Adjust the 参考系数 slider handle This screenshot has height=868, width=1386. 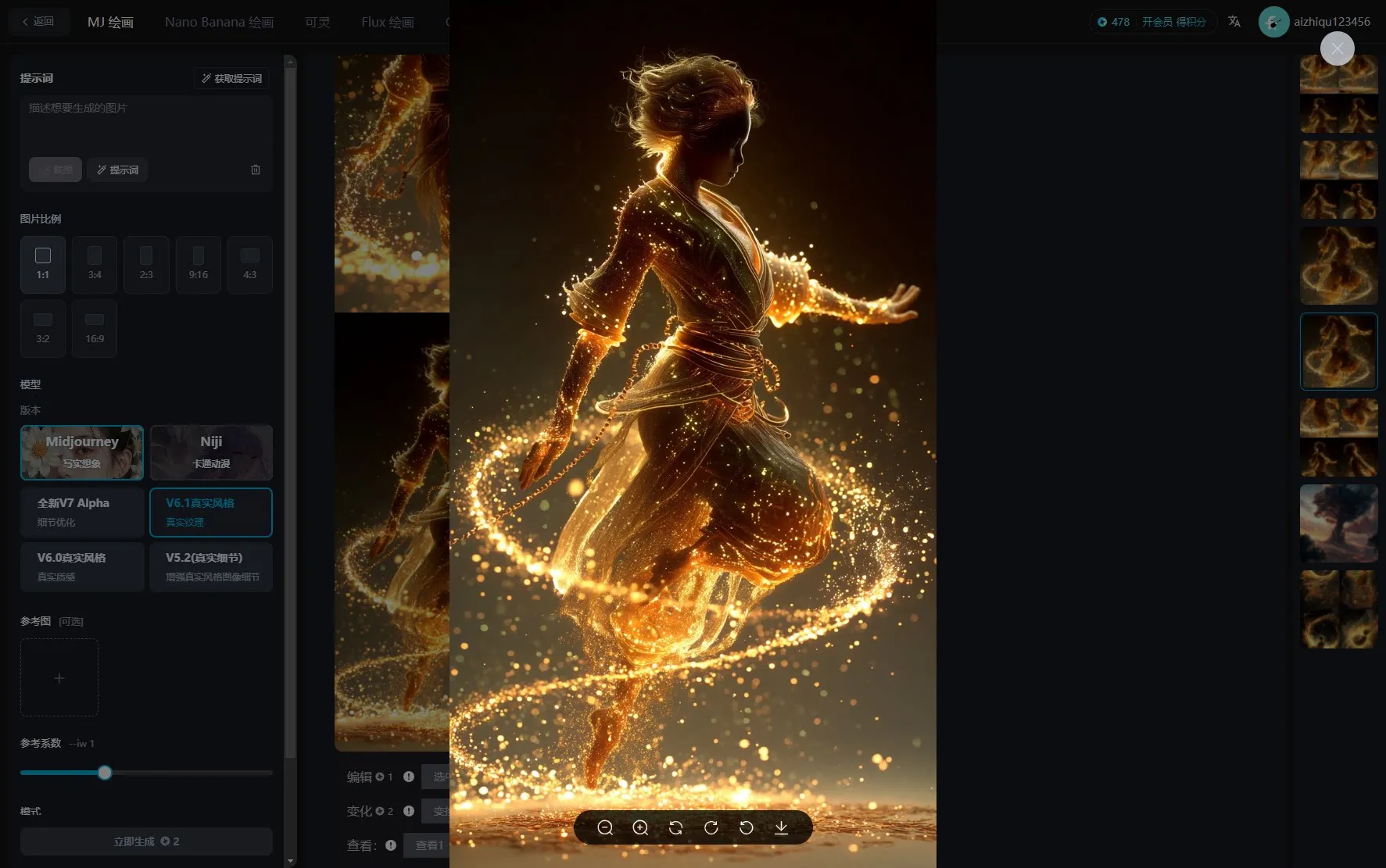click(105, 773)
